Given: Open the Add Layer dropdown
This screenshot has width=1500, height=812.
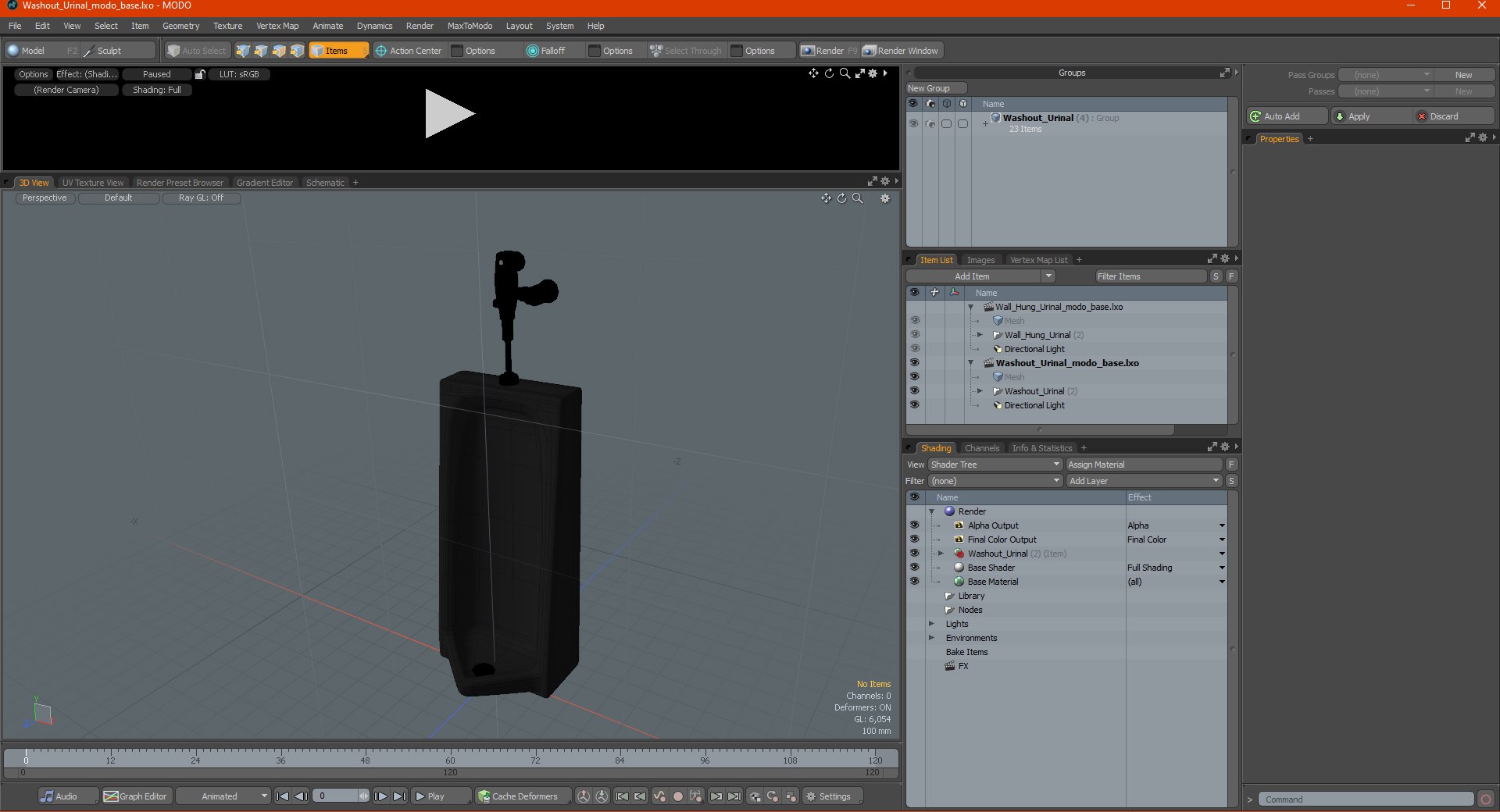Looking at the screenshot, I should pyautogui.click(x=1144, y=481).
